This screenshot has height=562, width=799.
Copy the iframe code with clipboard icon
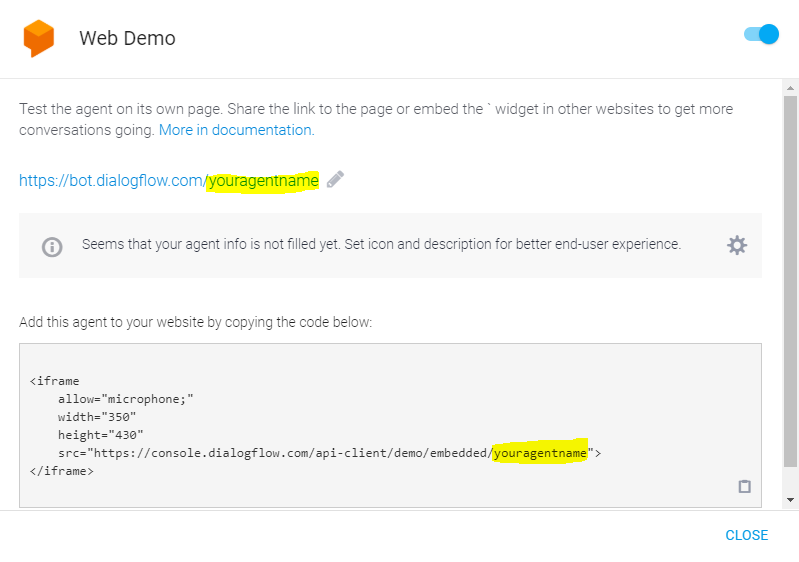tap(744, 487)
